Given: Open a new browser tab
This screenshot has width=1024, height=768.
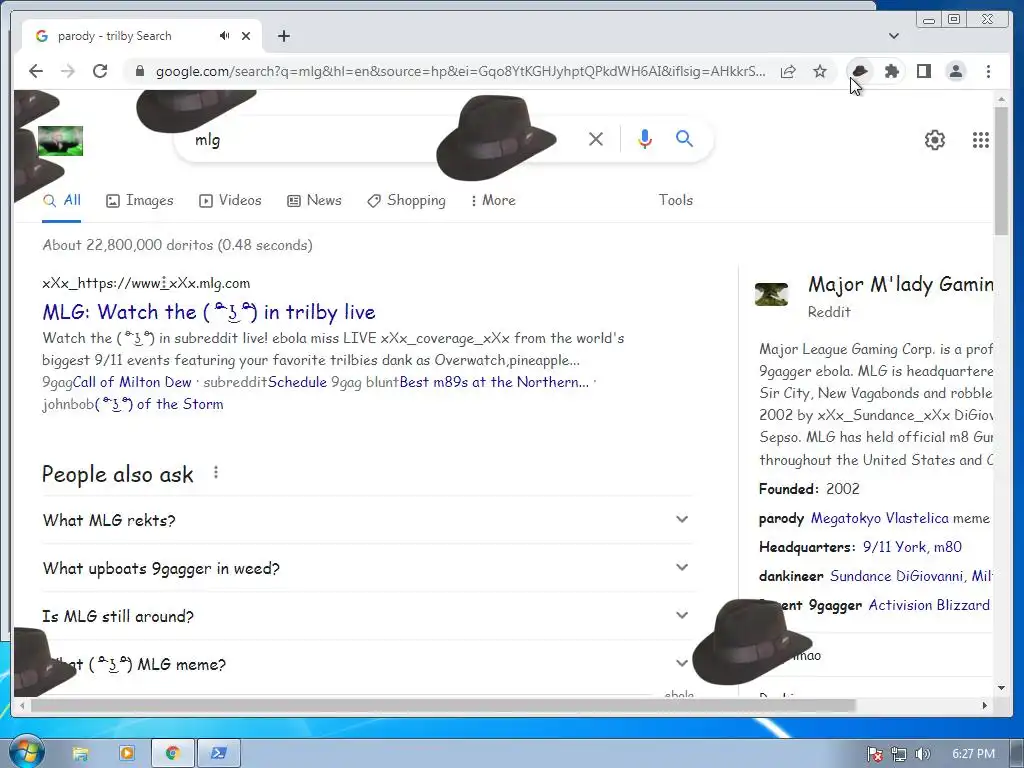Looking at the screenshot, I should [283, 36].
